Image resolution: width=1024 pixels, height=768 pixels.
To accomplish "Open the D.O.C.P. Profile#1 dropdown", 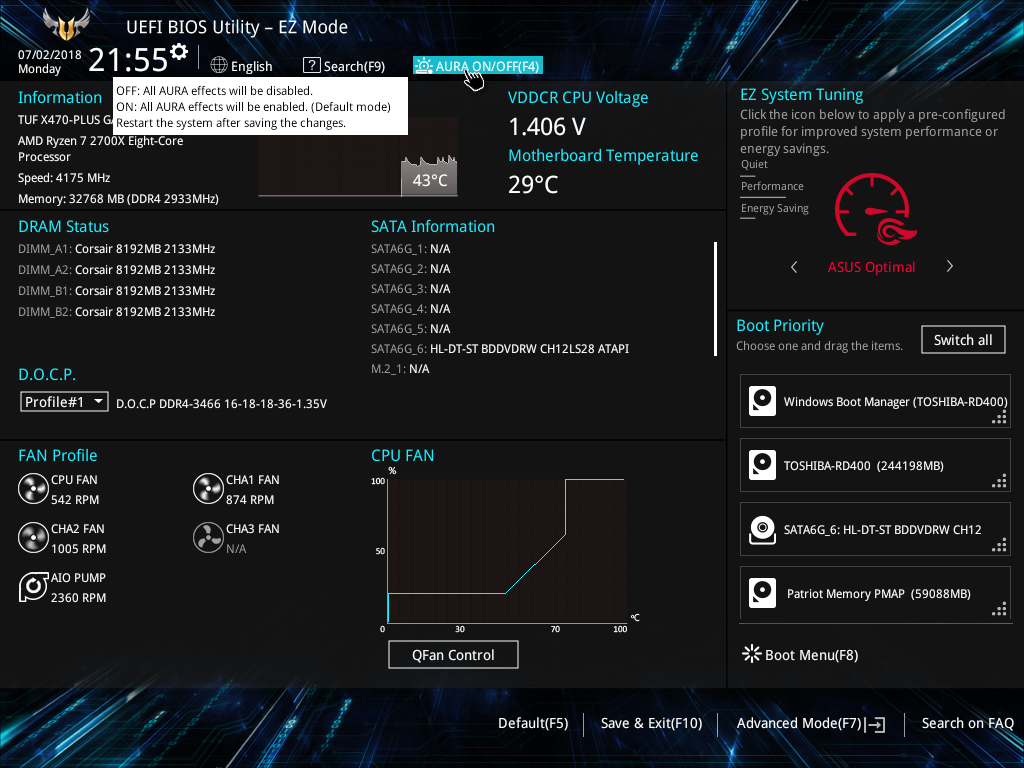I will [64, 402].
